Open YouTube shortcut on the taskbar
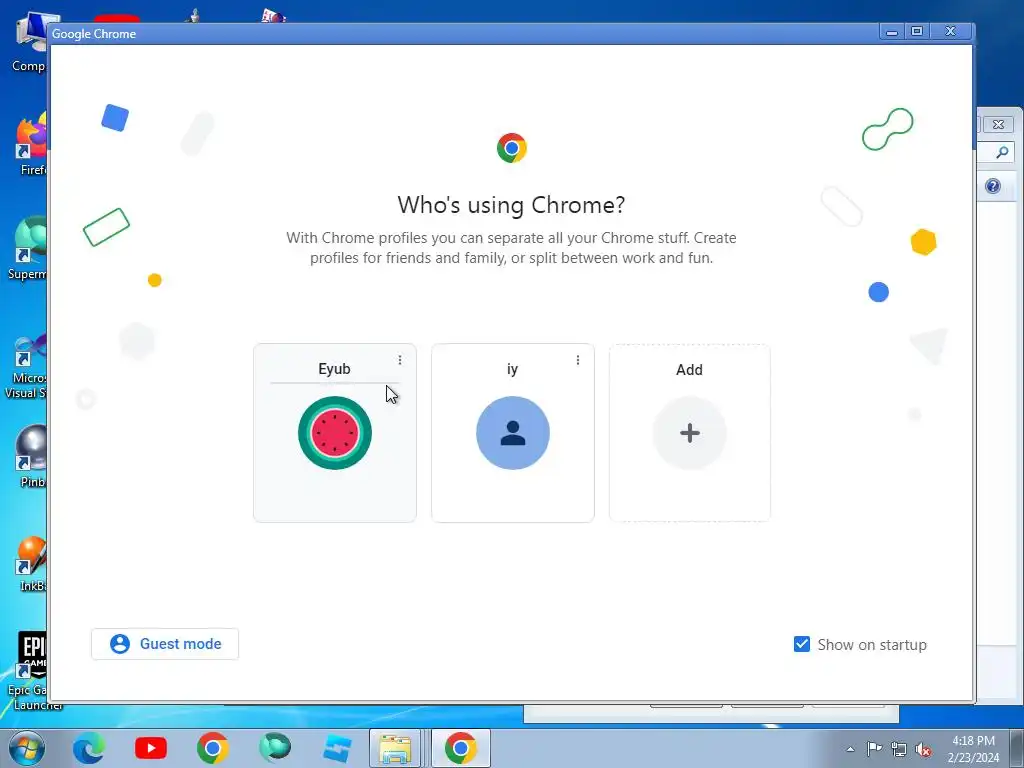1024x768 pixels. pyautogui.click(x=151, y=748)
